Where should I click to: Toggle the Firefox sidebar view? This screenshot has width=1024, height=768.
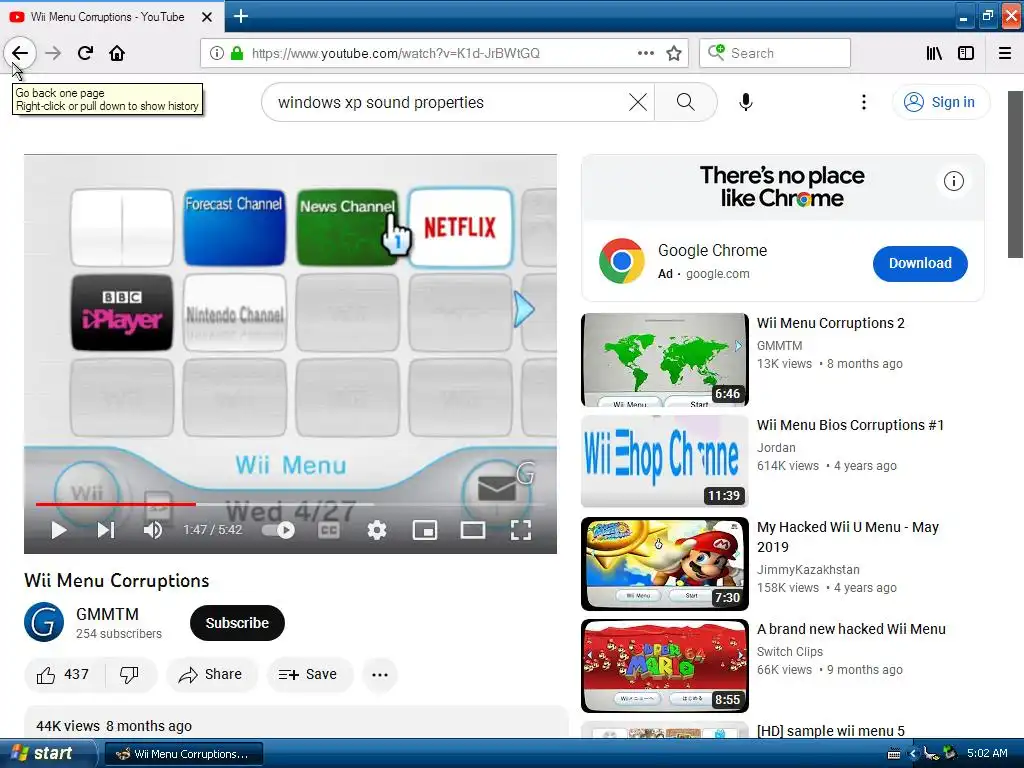pyautogui.click(x=966, y=53)
